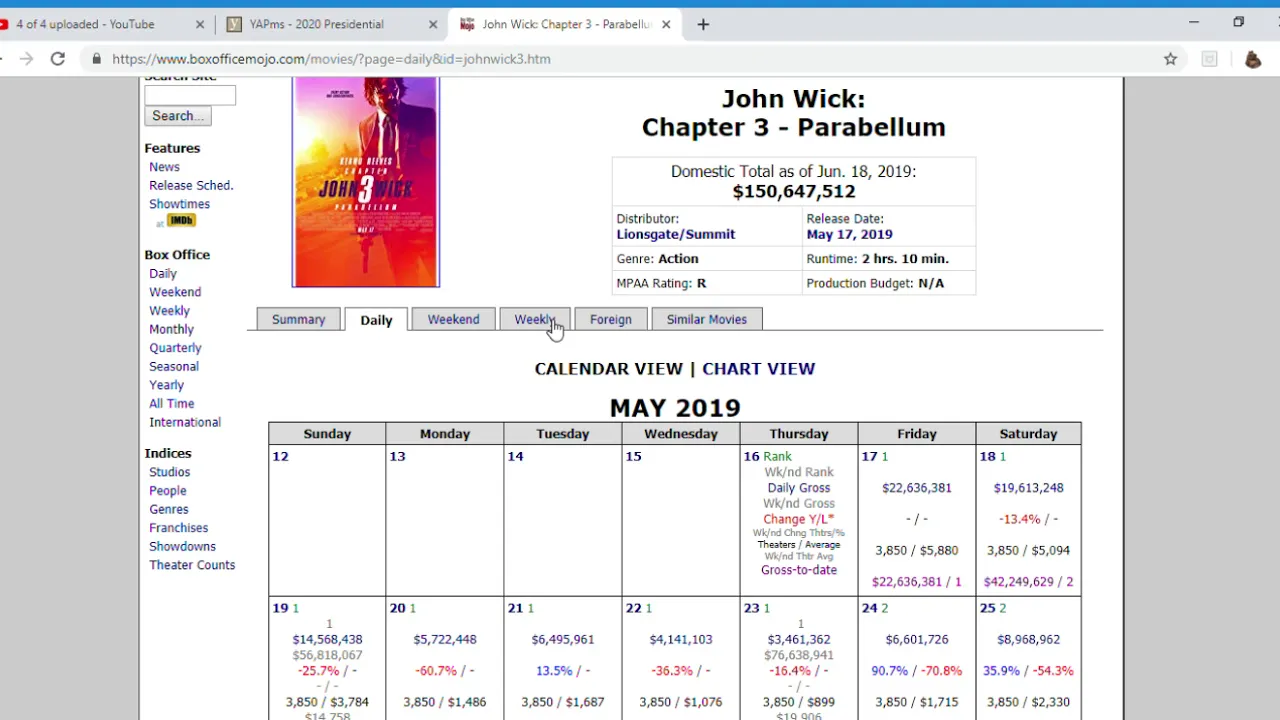1280x720 pixels.
Task: Open the Yearly box office link
Action: pyautogui.click(x=166, y=385)
